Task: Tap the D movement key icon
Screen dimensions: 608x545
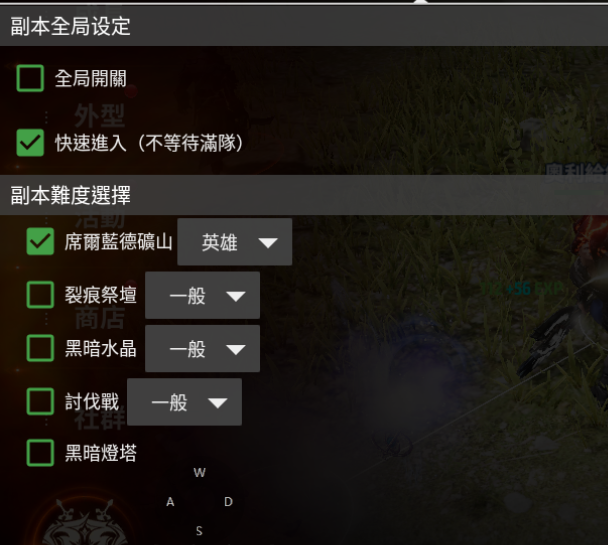Action: click(x=228, y=502)
